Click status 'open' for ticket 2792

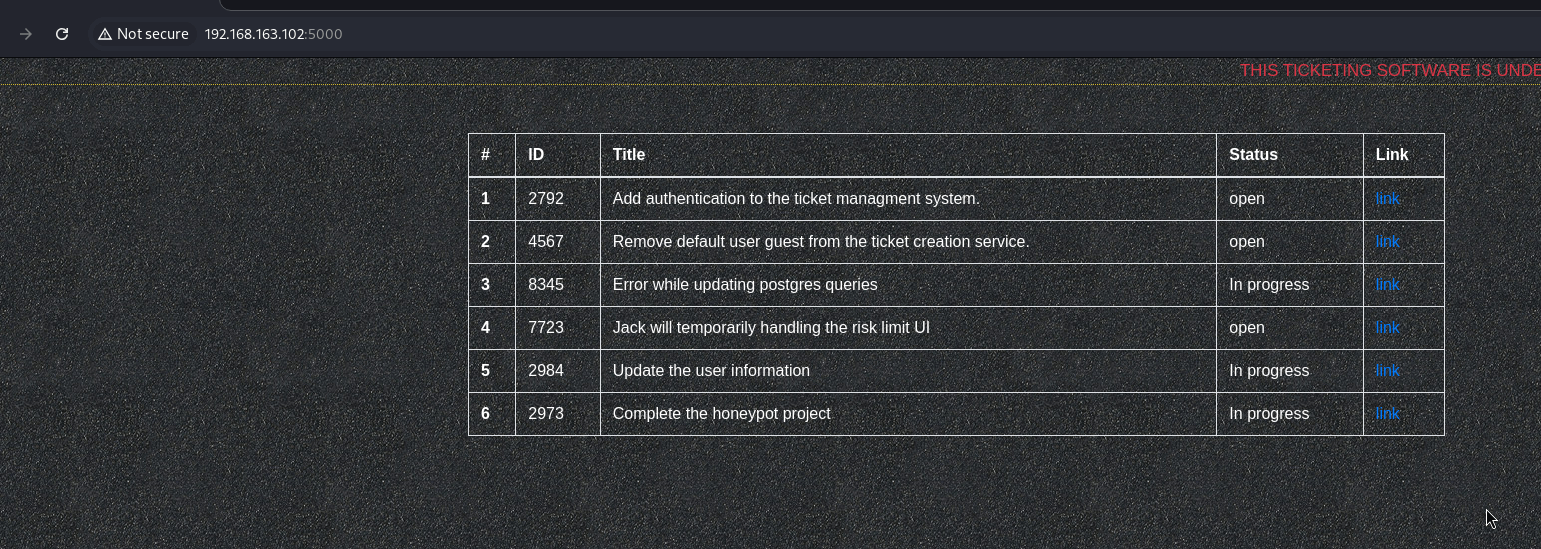(1247, 199)
